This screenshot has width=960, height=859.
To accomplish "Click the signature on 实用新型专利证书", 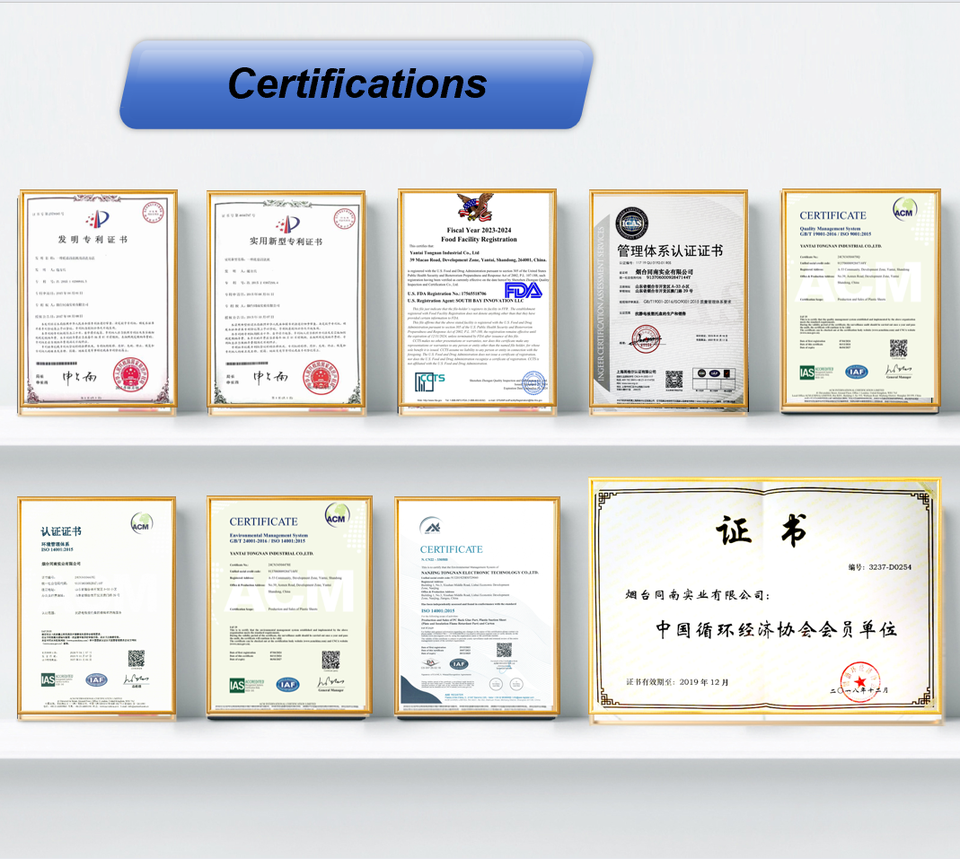I will (270, 377).
